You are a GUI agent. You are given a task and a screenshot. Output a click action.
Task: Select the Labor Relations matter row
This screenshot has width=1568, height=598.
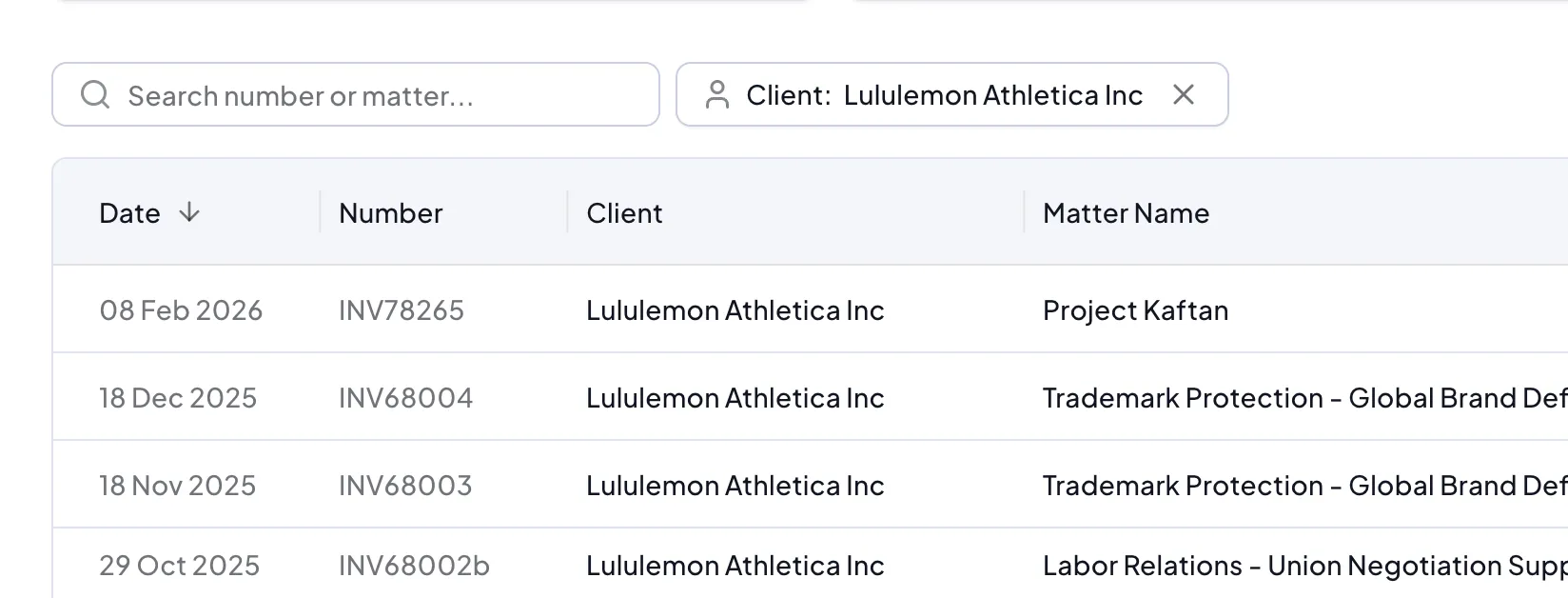[x=1303, y=566]
